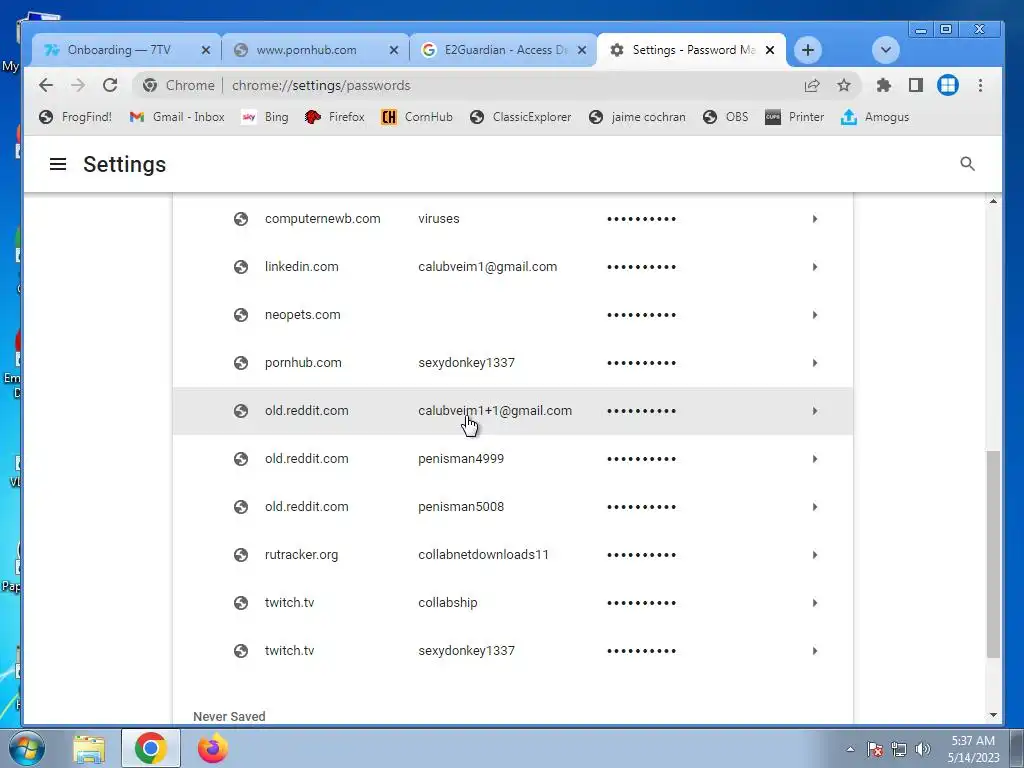The height and width of the screenshot is (768, 1024).
Task: Open the volume speaker tray icon
Action: click(923, 749)
